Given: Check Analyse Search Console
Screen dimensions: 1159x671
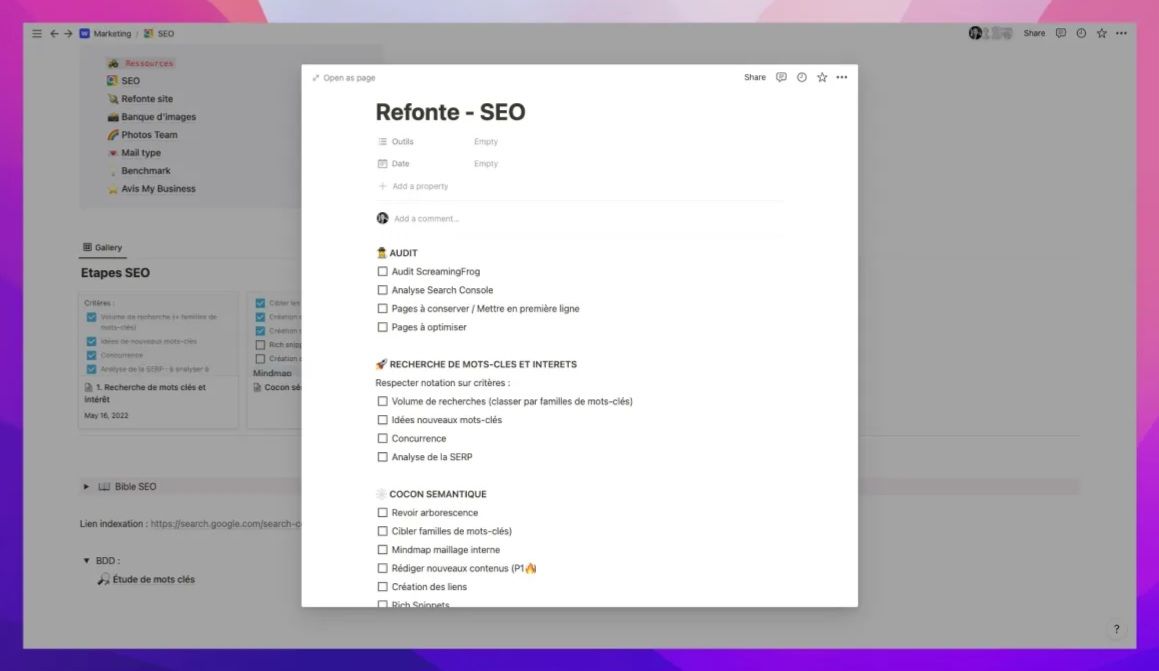Looking at the screenshot, I should (382, 290).
